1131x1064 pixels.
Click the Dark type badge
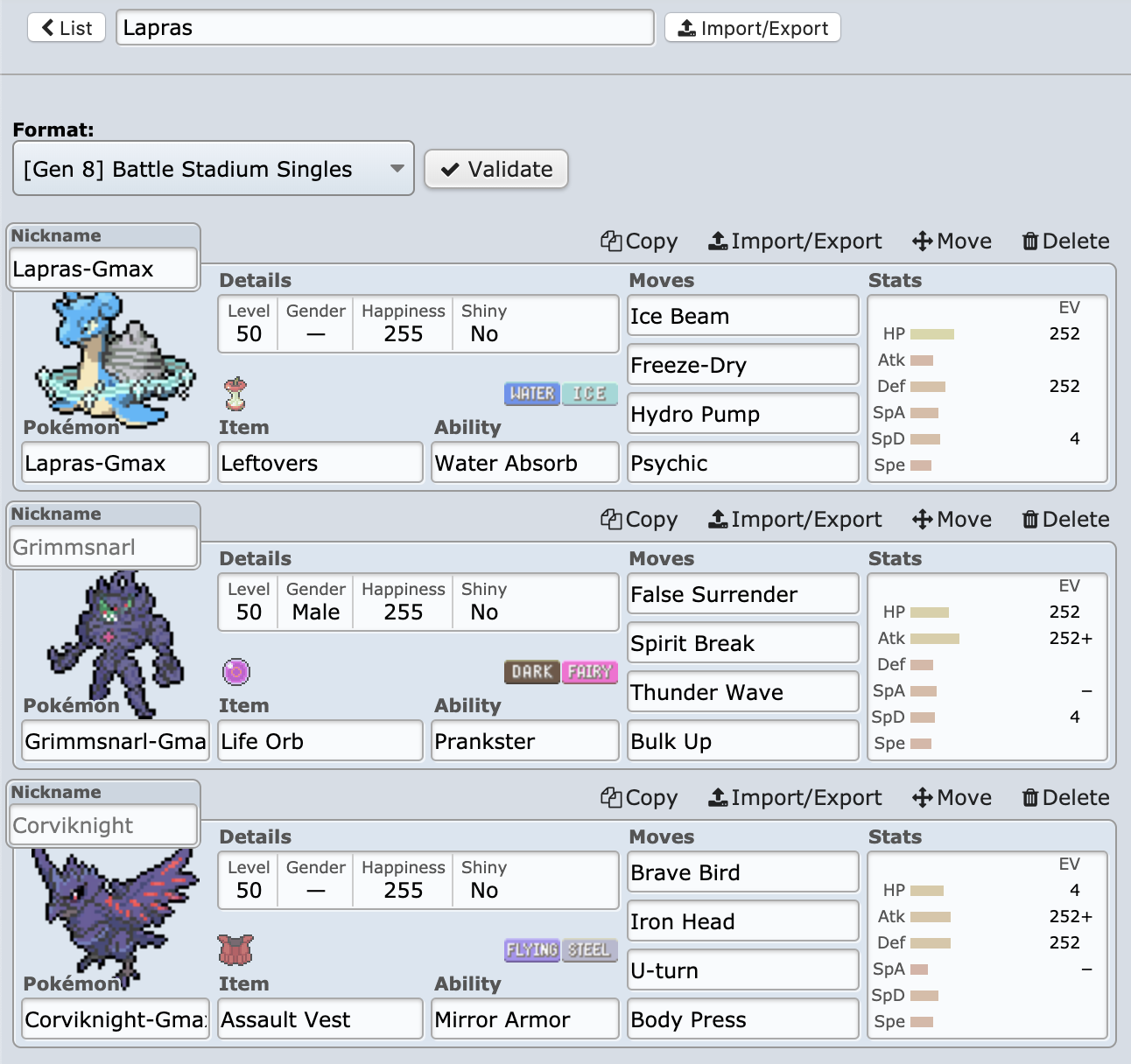(532, 672)
